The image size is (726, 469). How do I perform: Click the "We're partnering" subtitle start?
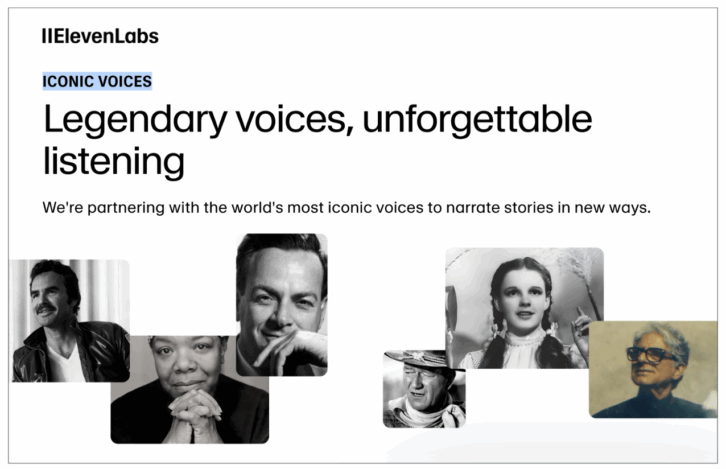[x=98, y=208]
